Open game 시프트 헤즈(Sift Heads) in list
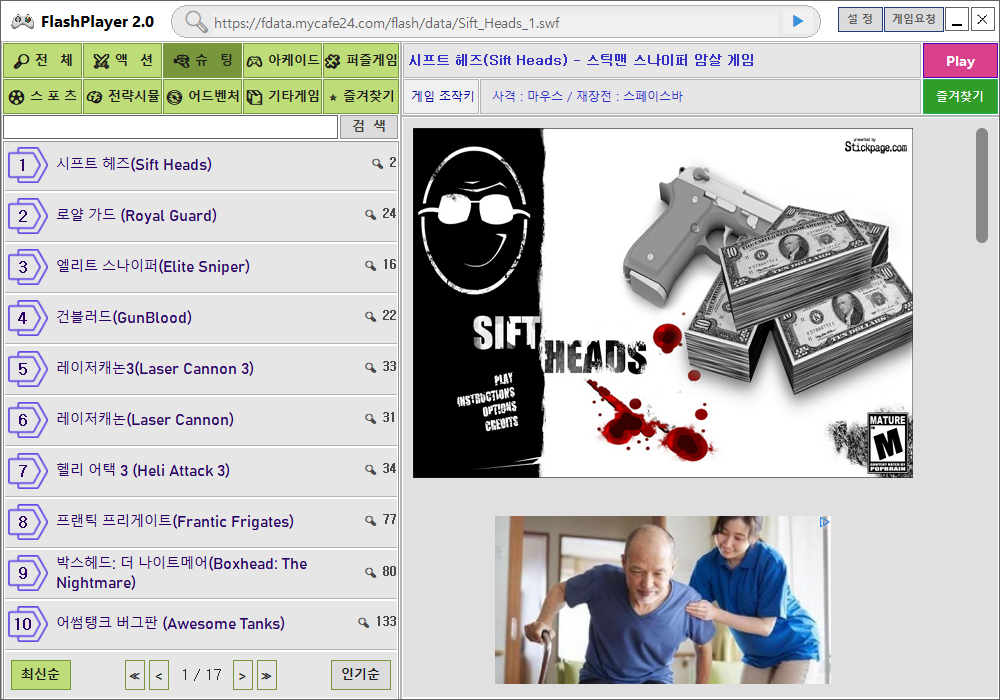The image size is (1000, 700). [201, 165]
